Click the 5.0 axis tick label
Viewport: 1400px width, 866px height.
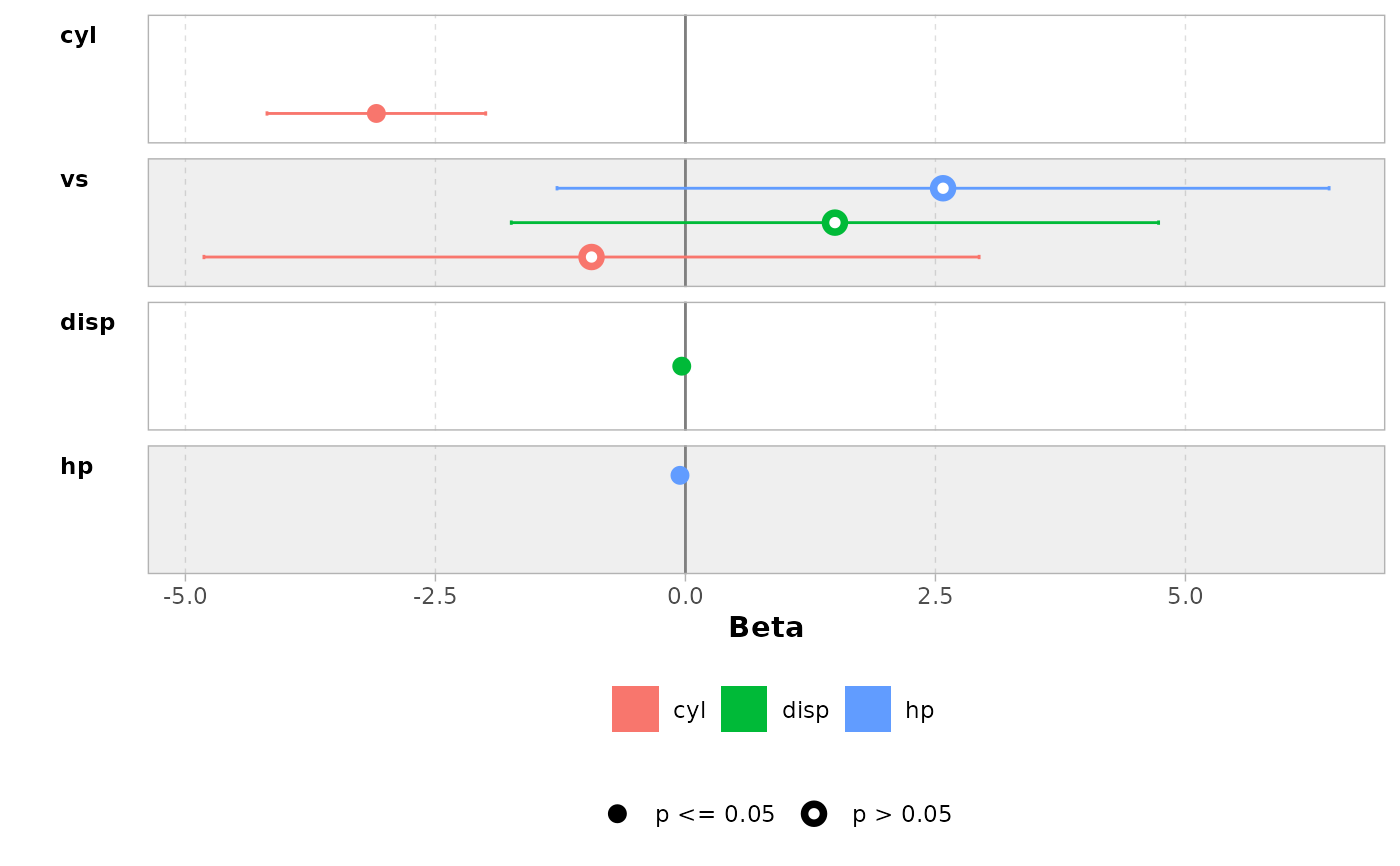(x=1185, y=597)
